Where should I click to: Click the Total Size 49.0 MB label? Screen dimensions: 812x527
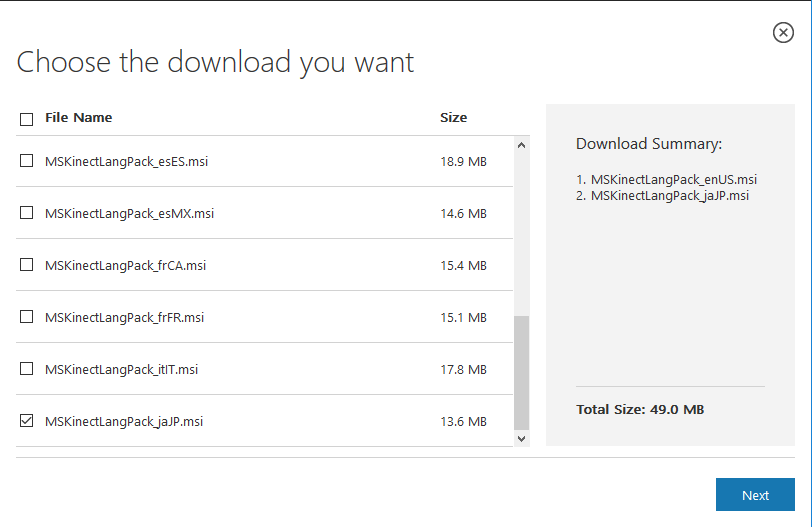click(640, 410)
